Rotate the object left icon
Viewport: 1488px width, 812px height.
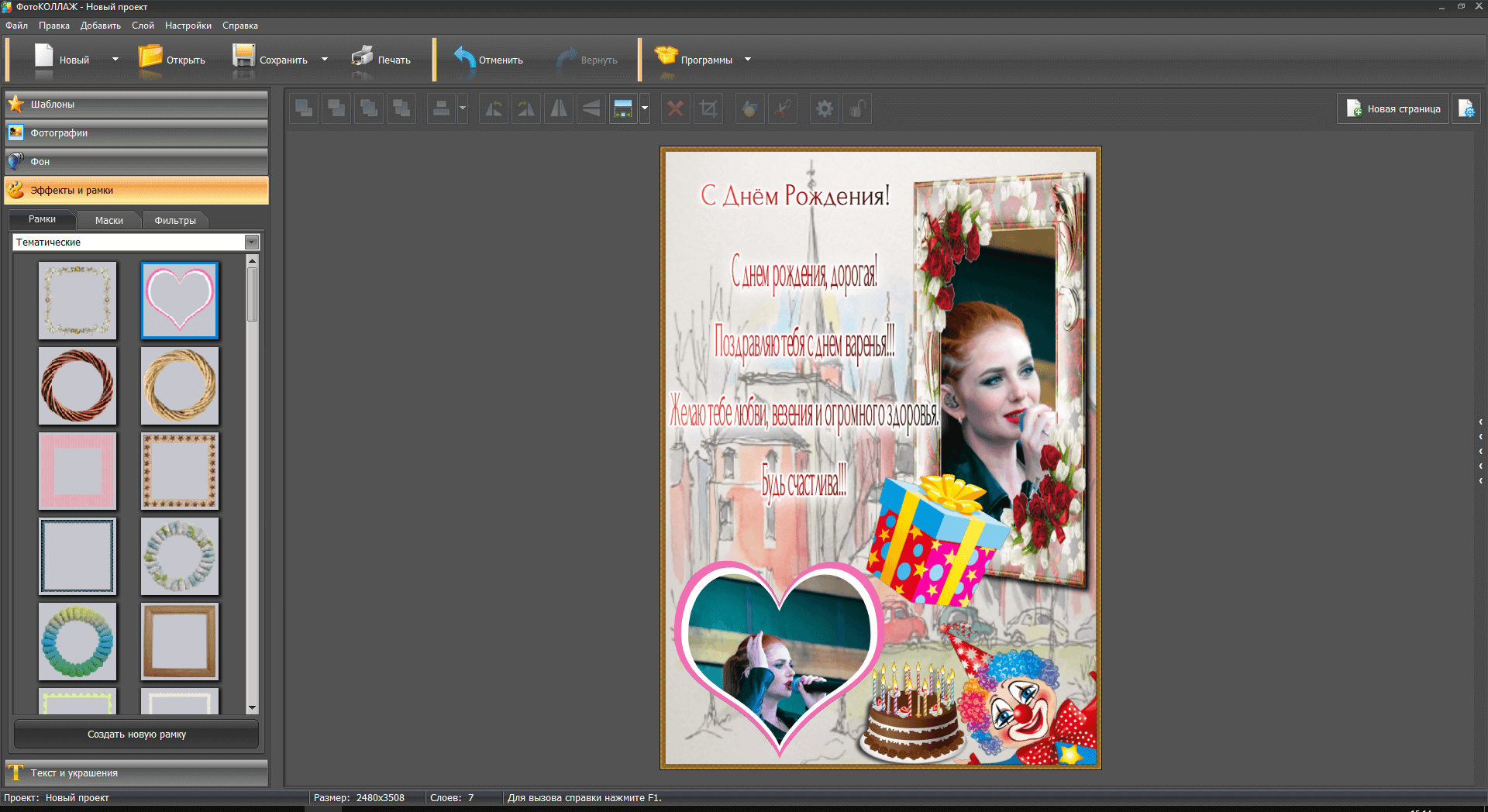coord(494,108)
